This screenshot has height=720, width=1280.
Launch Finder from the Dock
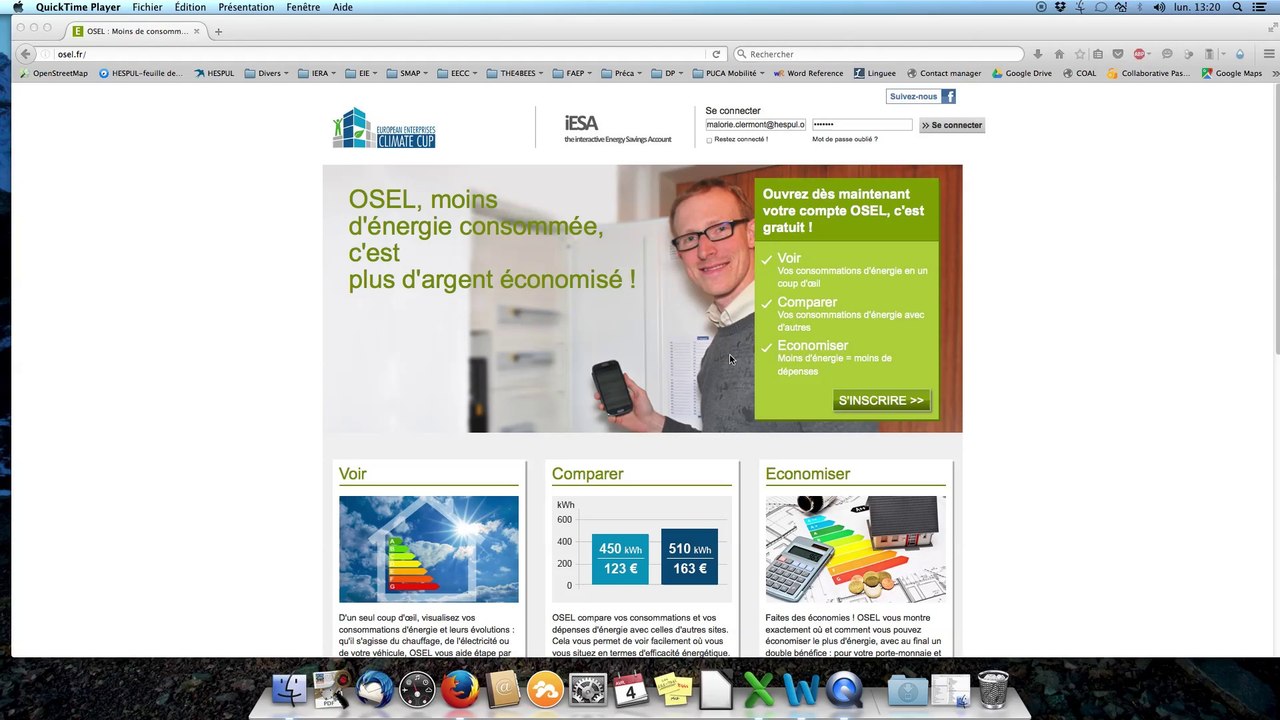(290, 690)
